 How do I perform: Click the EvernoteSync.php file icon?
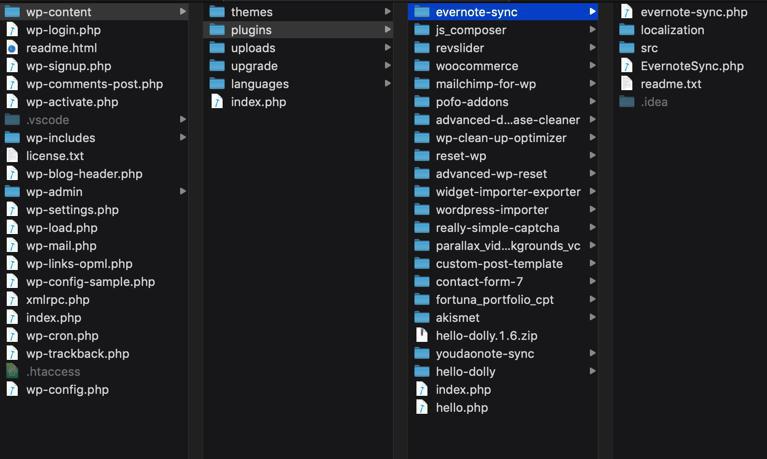tap(627, 66)
